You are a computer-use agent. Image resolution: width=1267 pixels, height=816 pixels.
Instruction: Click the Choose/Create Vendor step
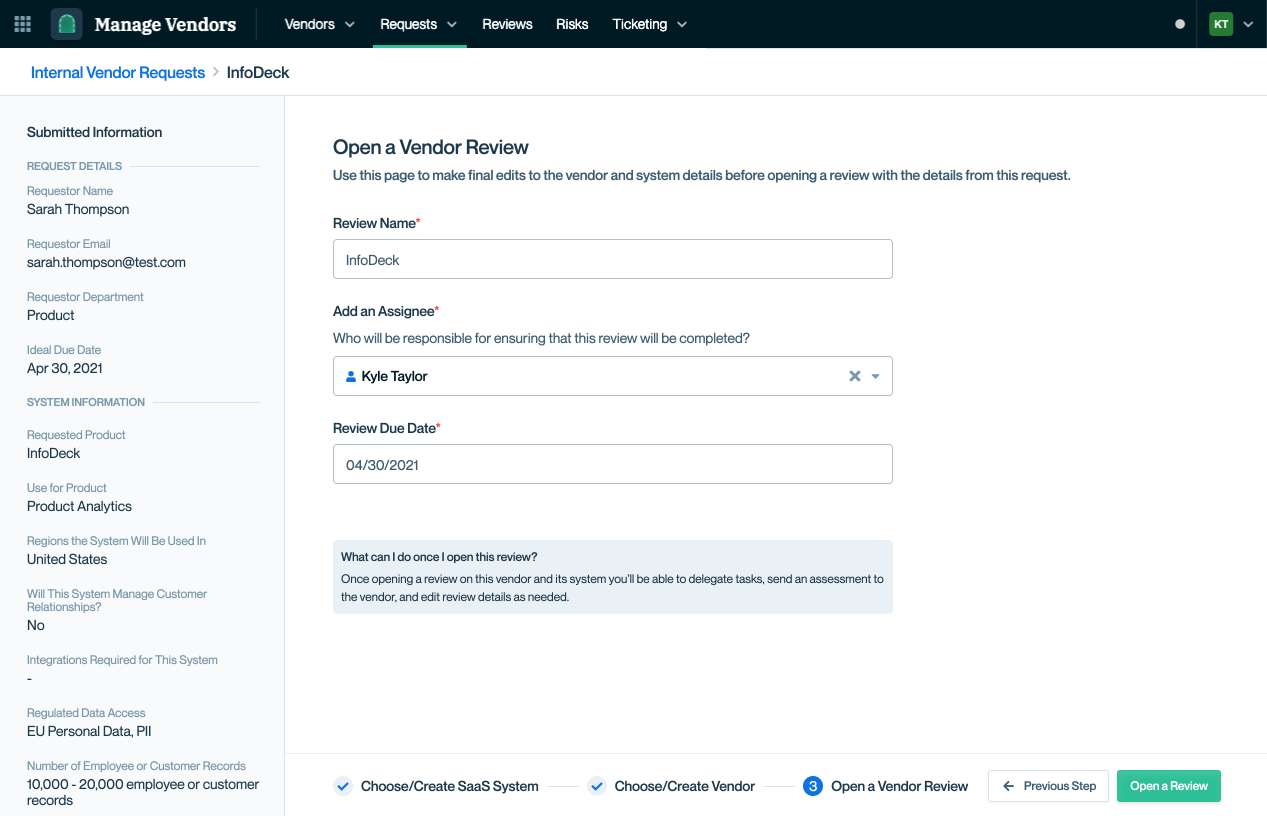[x=685, y=786]
